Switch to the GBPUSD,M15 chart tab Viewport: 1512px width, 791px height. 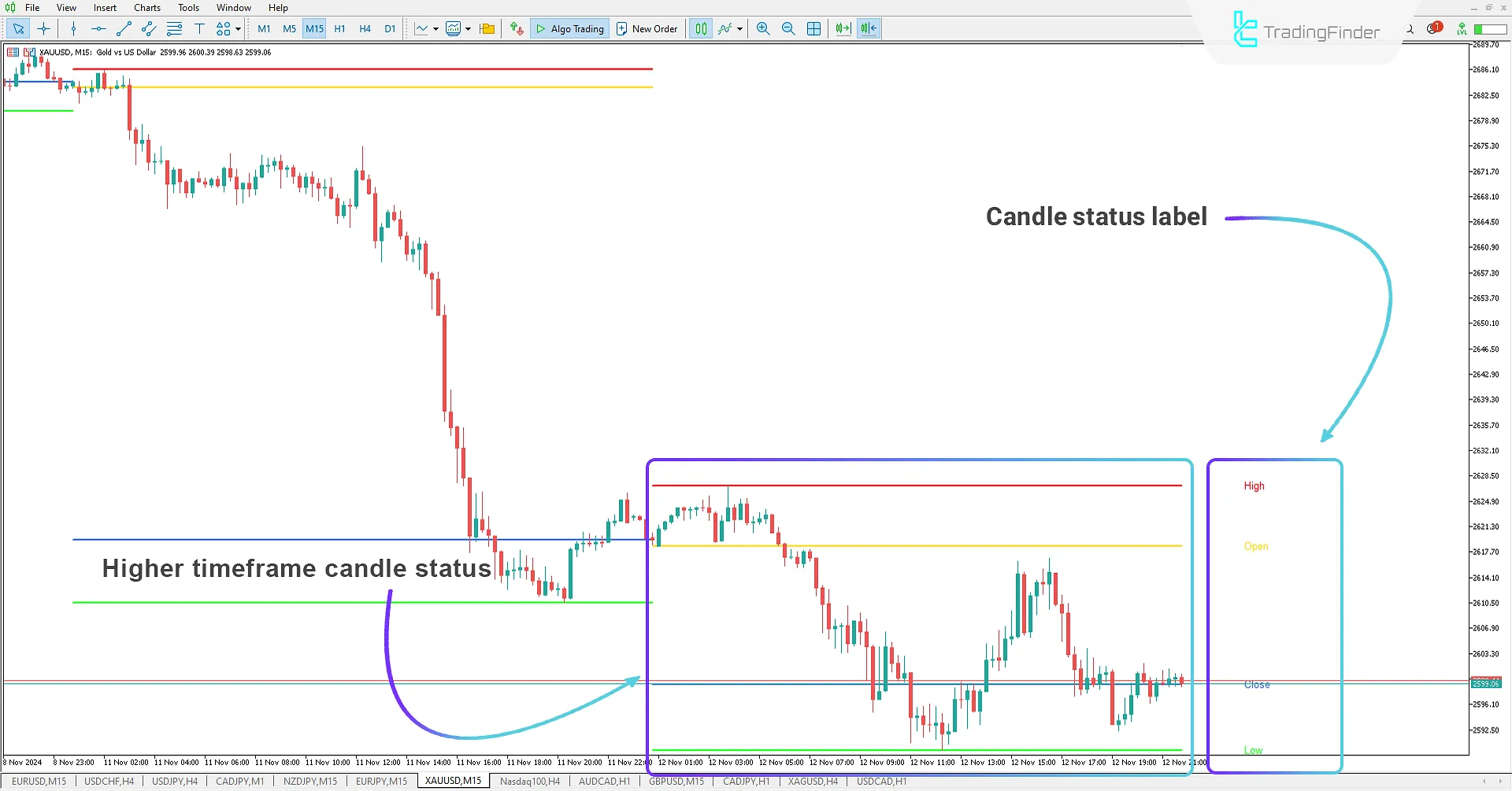click(x=676, y=781)
